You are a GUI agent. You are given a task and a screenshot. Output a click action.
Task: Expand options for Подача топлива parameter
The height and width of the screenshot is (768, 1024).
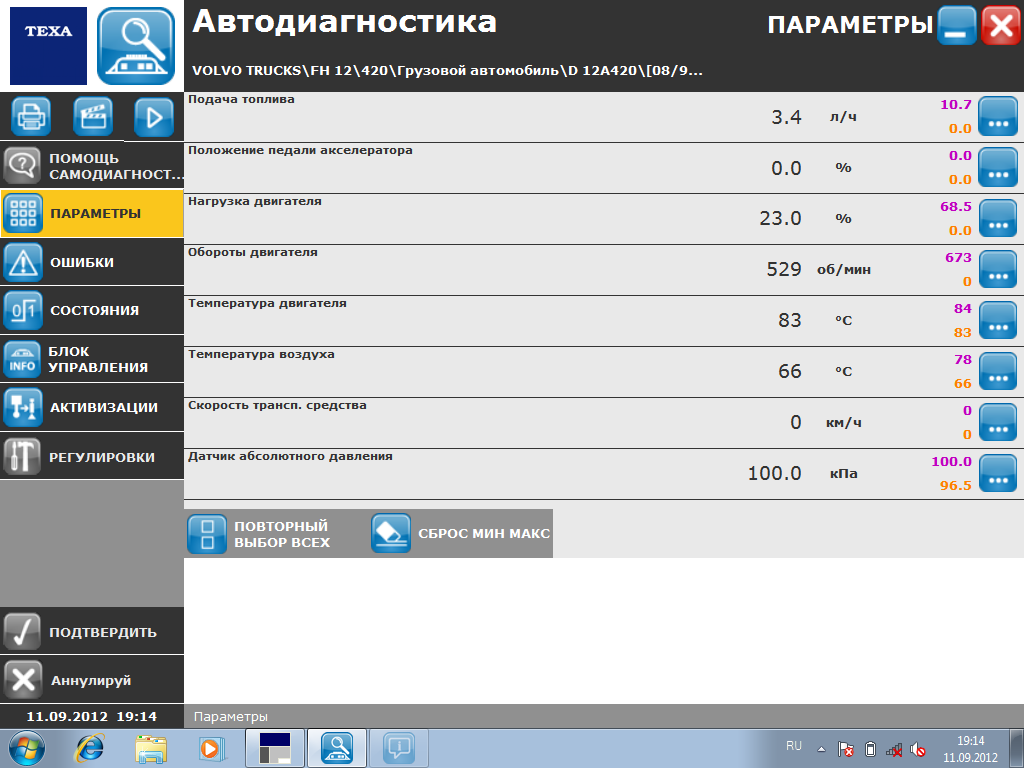(x=995, y=117)
